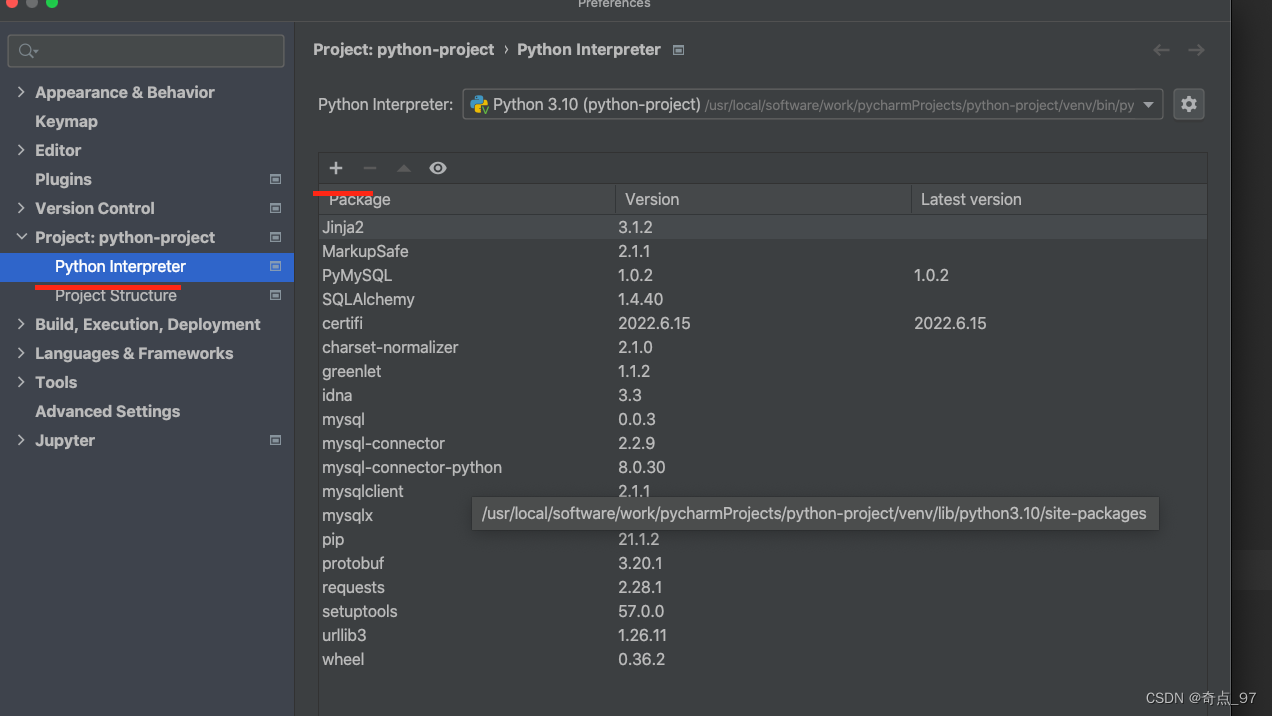Collapse Project: python-project section
Screen dimensions: 1272x716
coord(21,237)
